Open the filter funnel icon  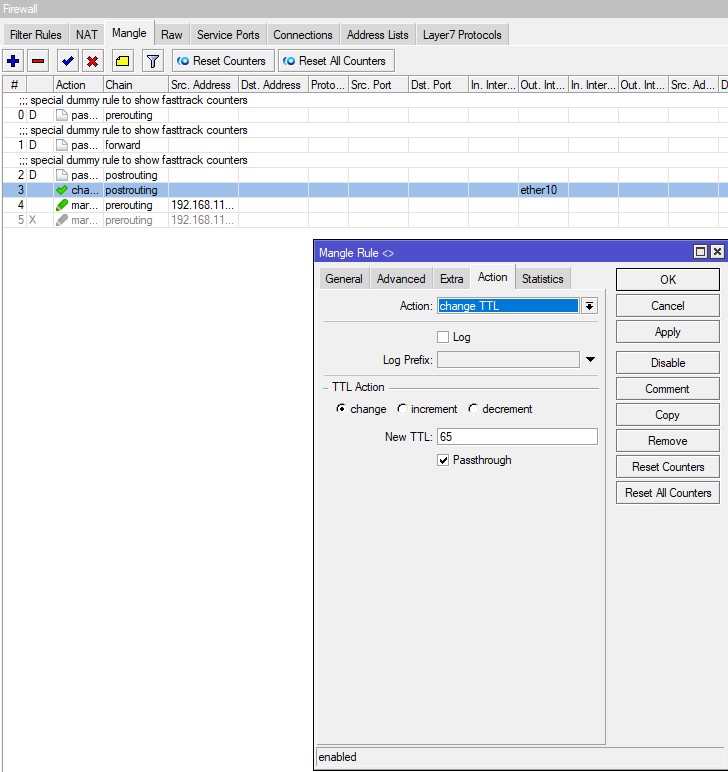(x=153, y=61)
